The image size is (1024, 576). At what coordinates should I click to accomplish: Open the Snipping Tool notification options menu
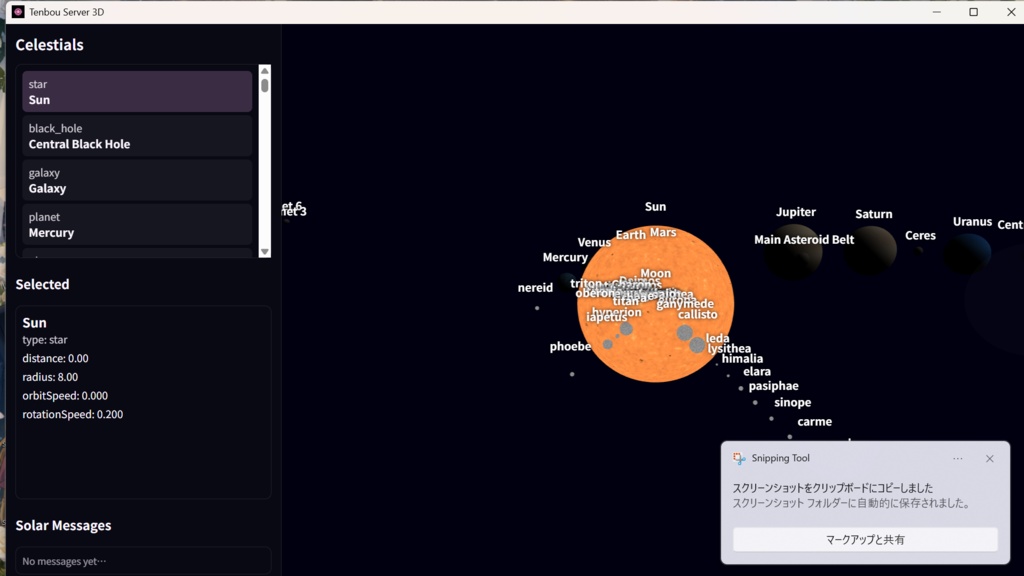click(x=958, y=458)
